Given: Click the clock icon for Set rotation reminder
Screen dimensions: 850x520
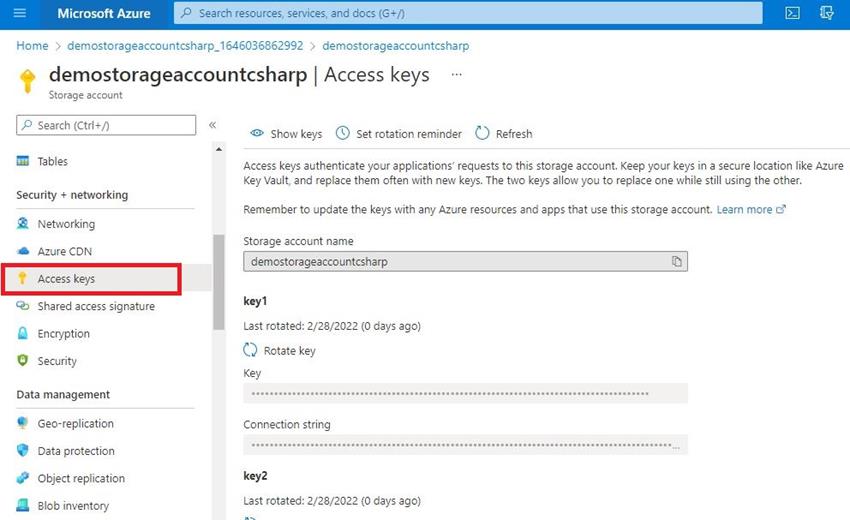Looking at the screenshot, I should [x=343, y=133].
